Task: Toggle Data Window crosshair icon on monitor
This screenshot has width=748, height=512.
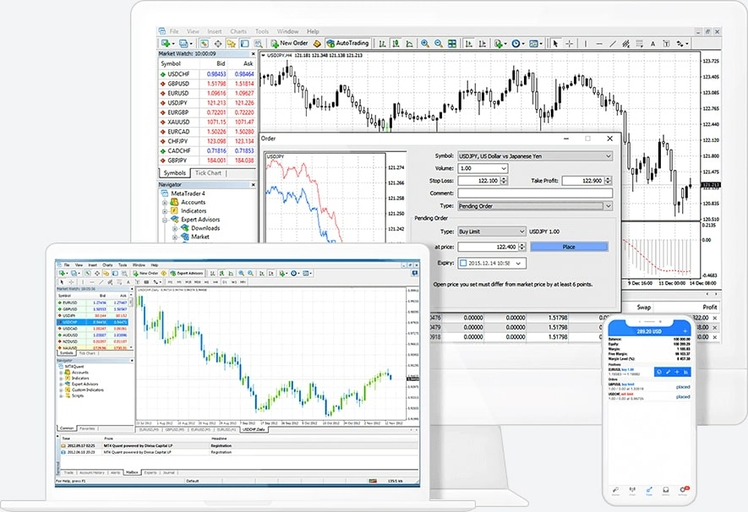Action: [218, 43]
